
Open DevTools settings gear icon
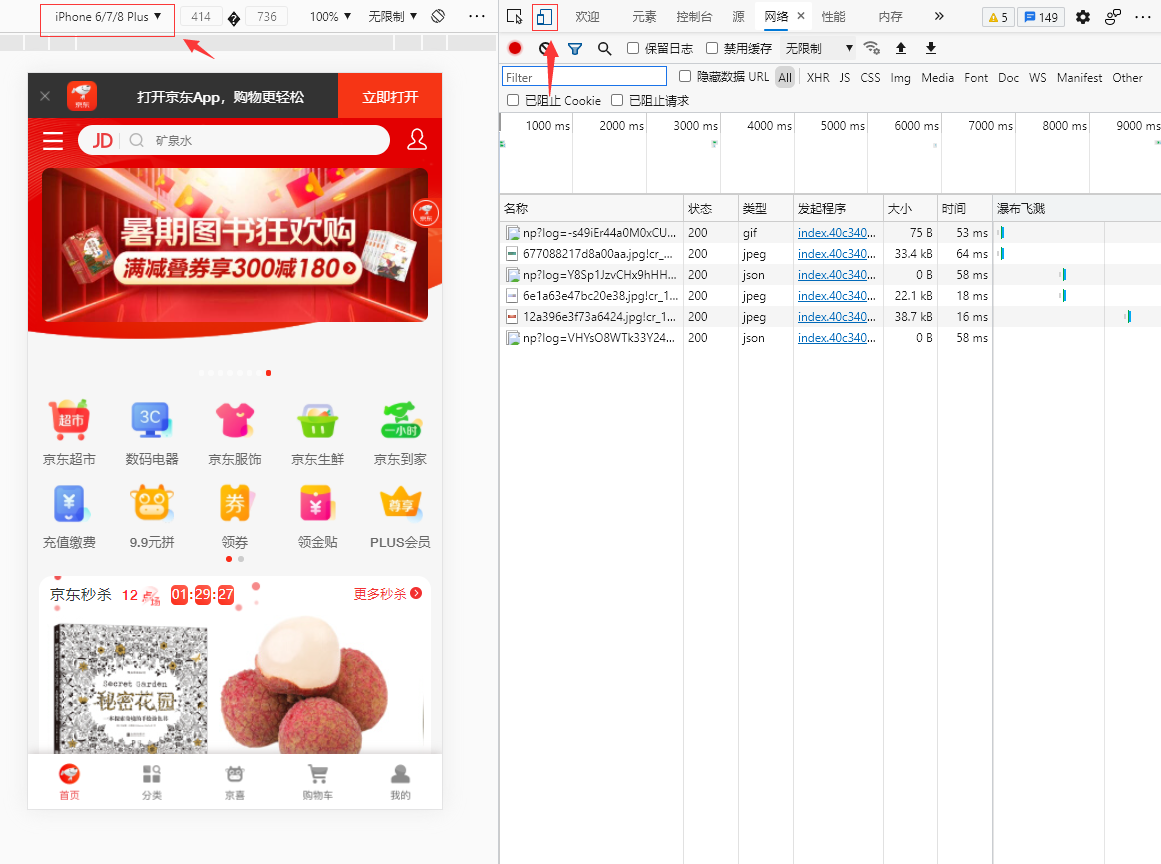[x=1083, y=16]
